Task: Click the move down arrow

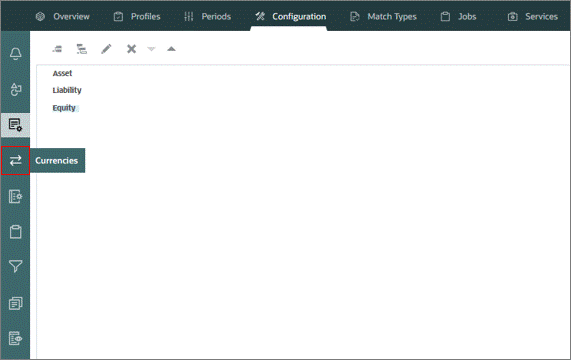Action: pyautogui.click(x=151, y=49)
